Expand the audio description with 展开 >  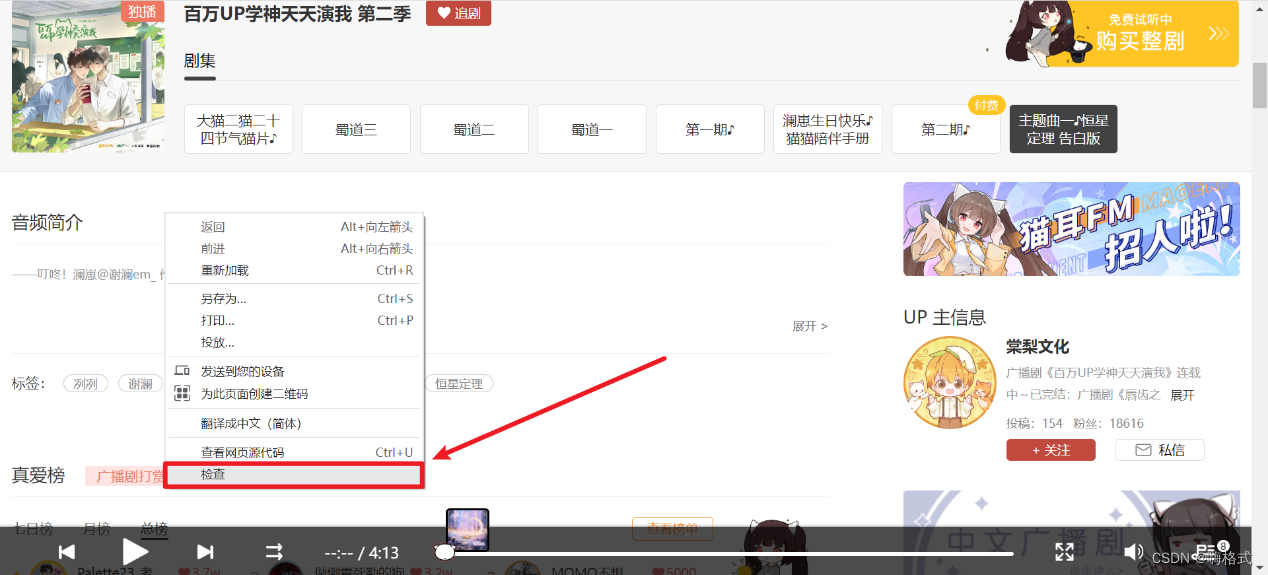click(810, 326)
